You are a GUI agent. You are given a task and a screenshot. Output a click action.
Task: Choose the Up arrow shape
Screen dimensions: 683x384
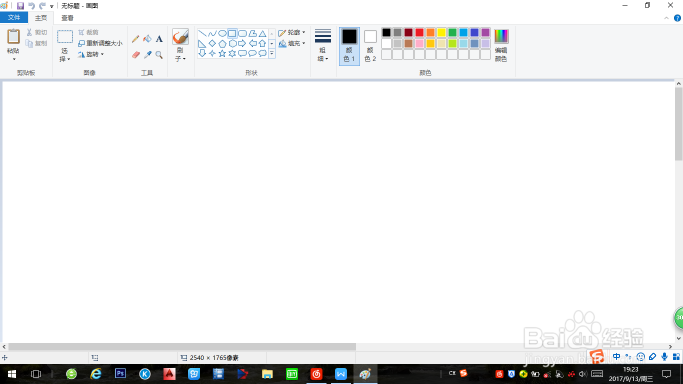coord(262,44)
